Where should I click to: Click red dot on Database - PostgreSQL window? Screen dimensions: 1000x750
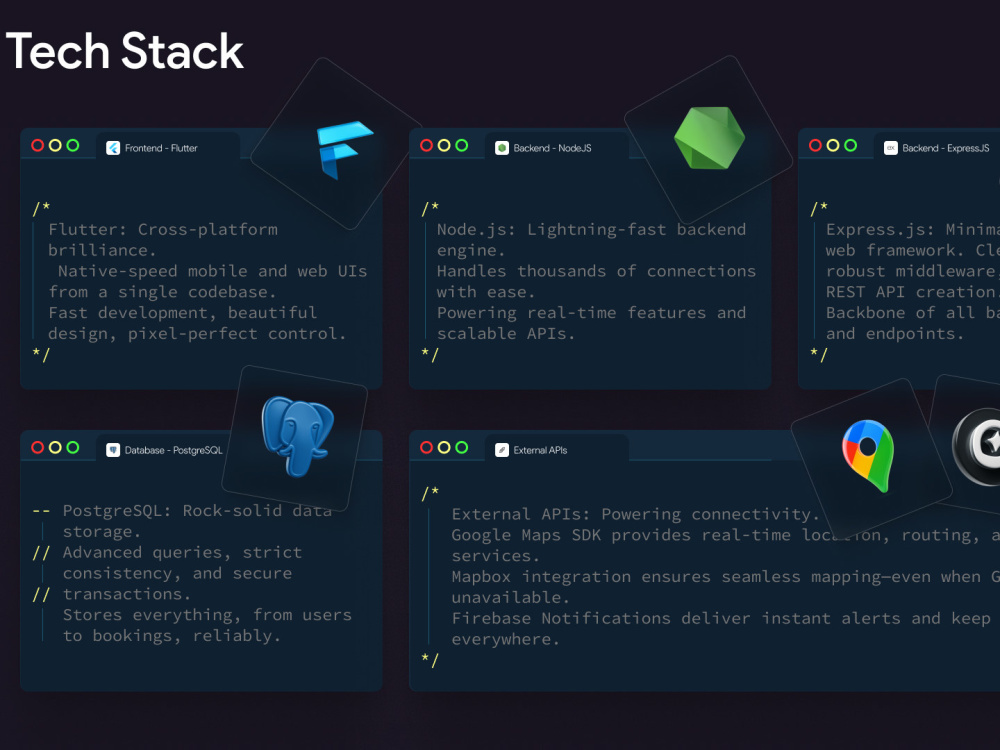(x=38, y=447)
